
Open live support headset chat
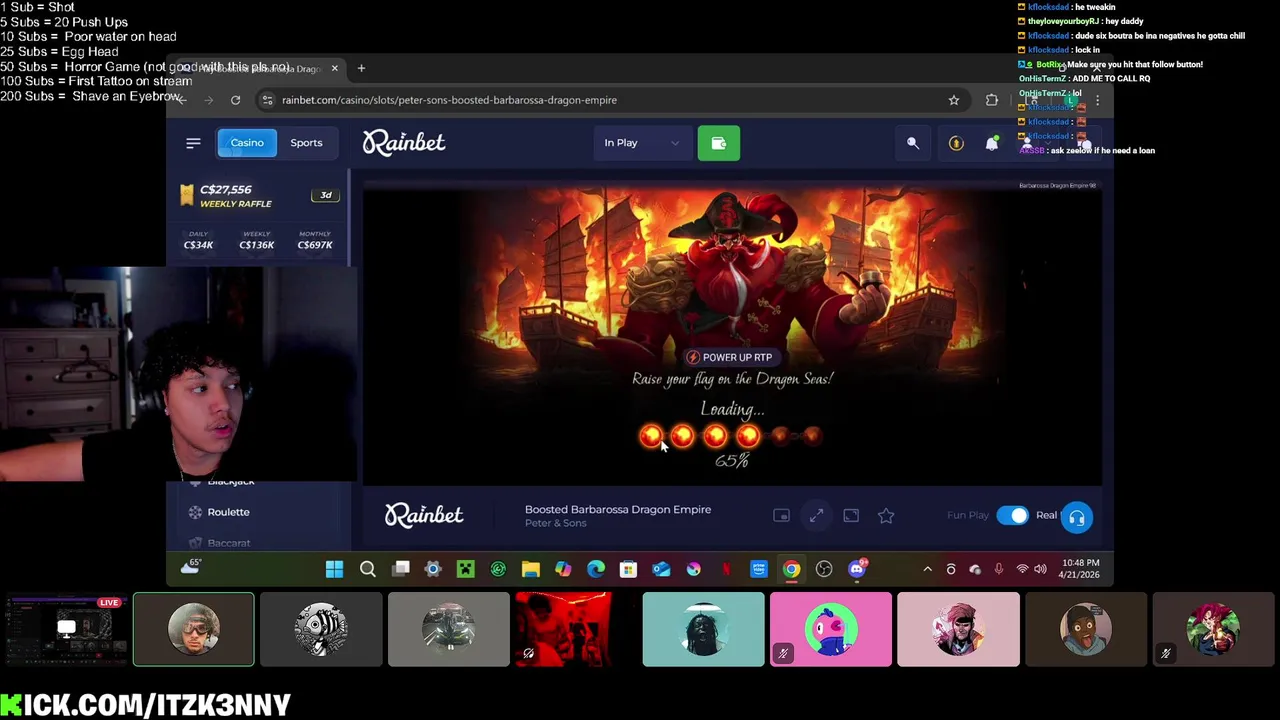point(1076,517)
